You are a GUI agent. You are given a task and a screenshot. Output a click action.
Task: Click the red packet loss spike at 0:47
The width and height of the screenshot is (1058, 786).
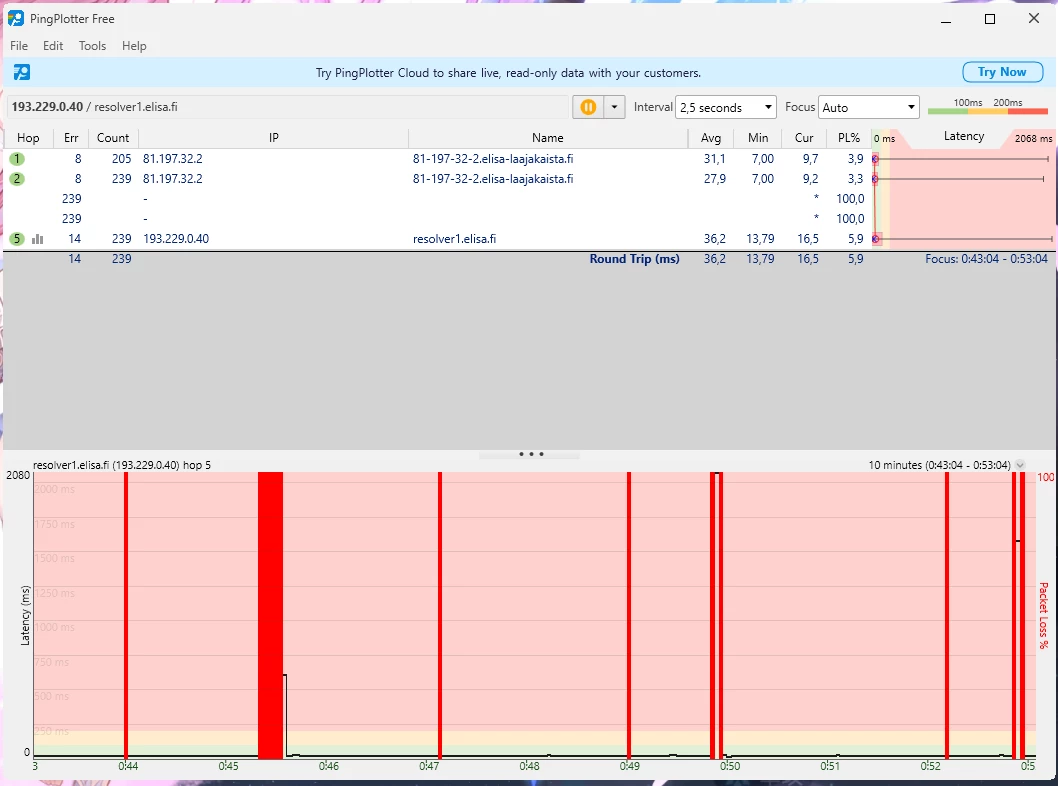[440, 615]
